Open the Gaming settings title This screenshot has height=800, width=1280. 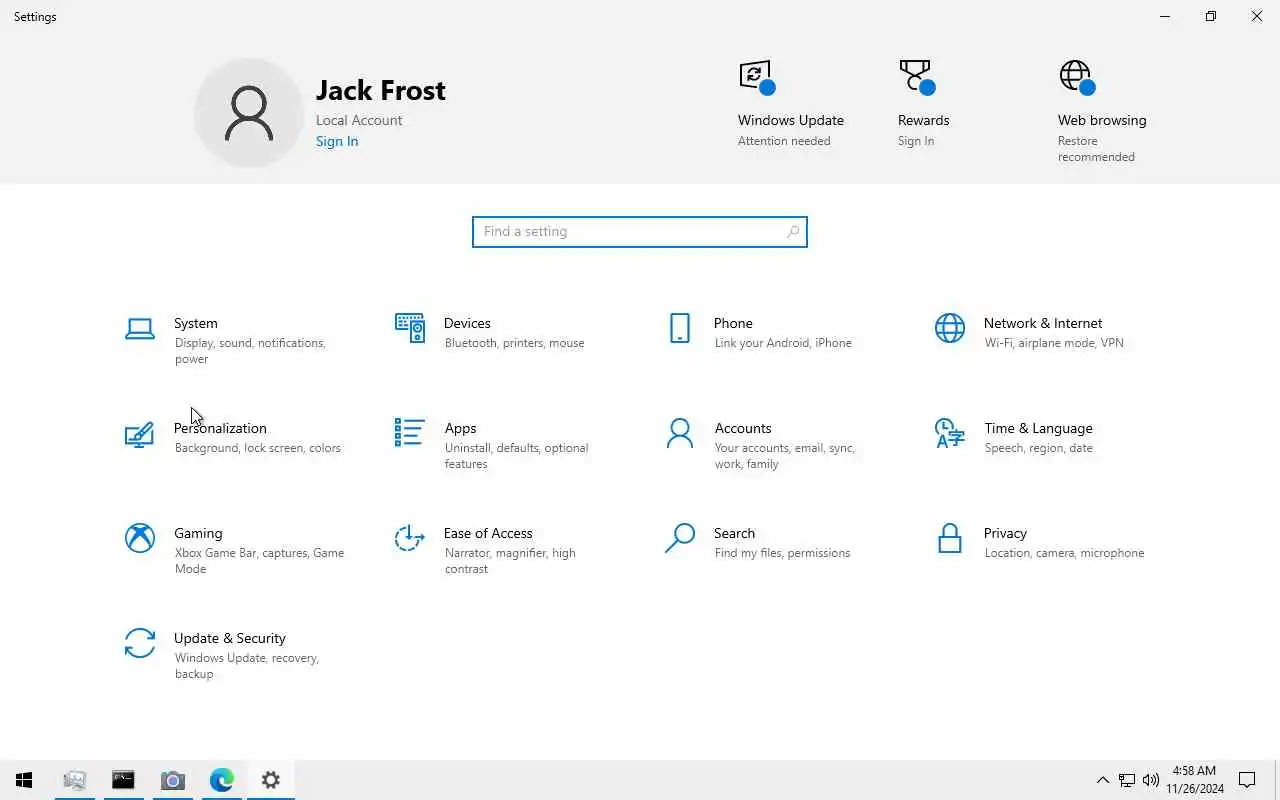click(x=198, y=533)
